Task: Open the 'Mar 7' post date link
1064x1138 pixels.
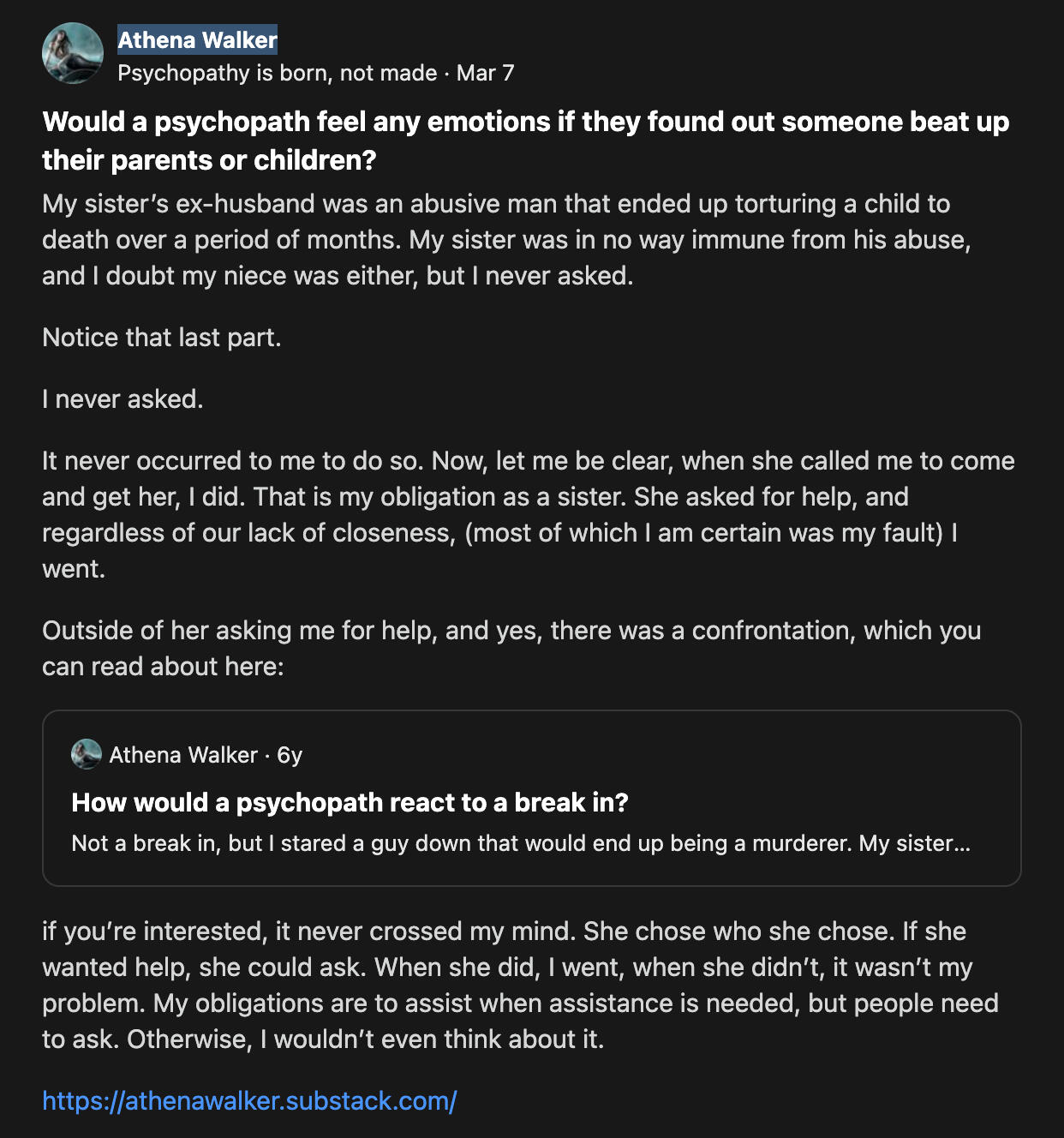Action: coord(485,73)
